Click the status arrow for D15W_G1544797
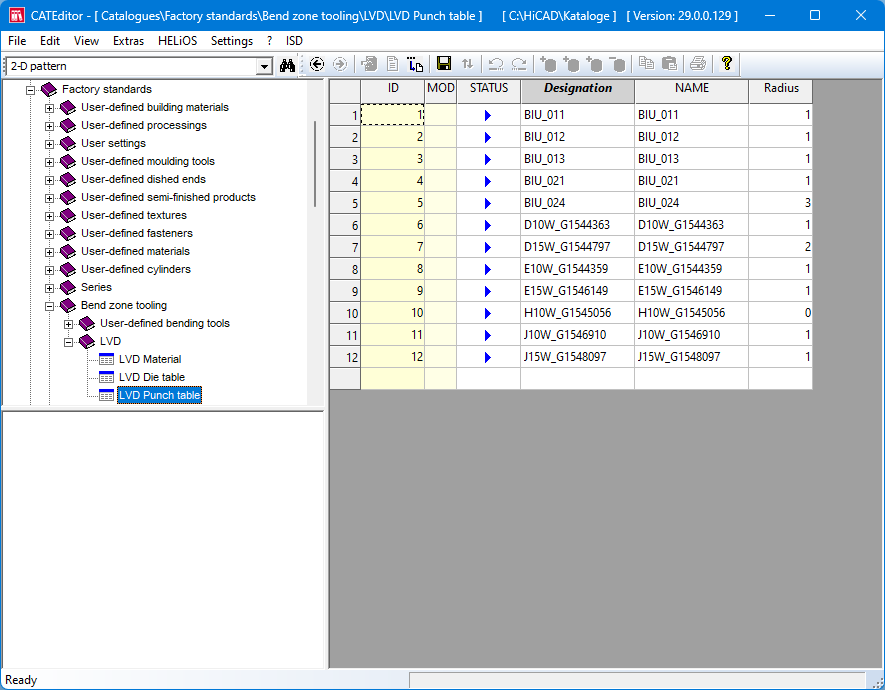The width and height of the screenshot is (885, 690). (x=488, y=248)
